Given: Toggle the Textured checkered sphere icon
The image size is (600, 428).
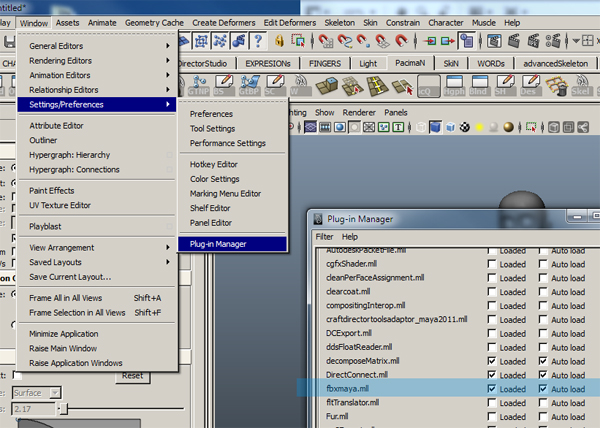Looking at the screenshot, I should [x=465, y=127].
